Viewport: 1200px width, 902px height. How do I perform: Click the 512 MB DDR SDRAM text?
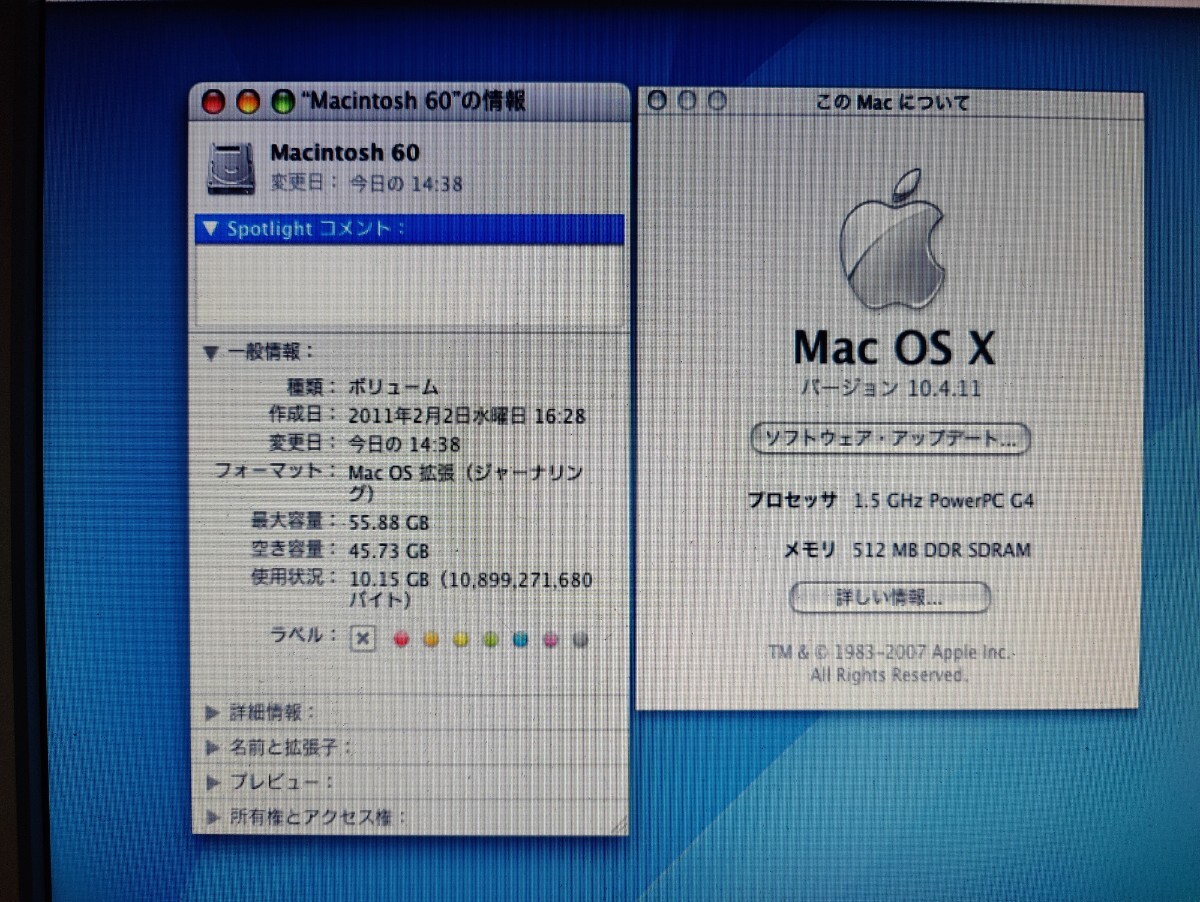[x=941, y=549]
